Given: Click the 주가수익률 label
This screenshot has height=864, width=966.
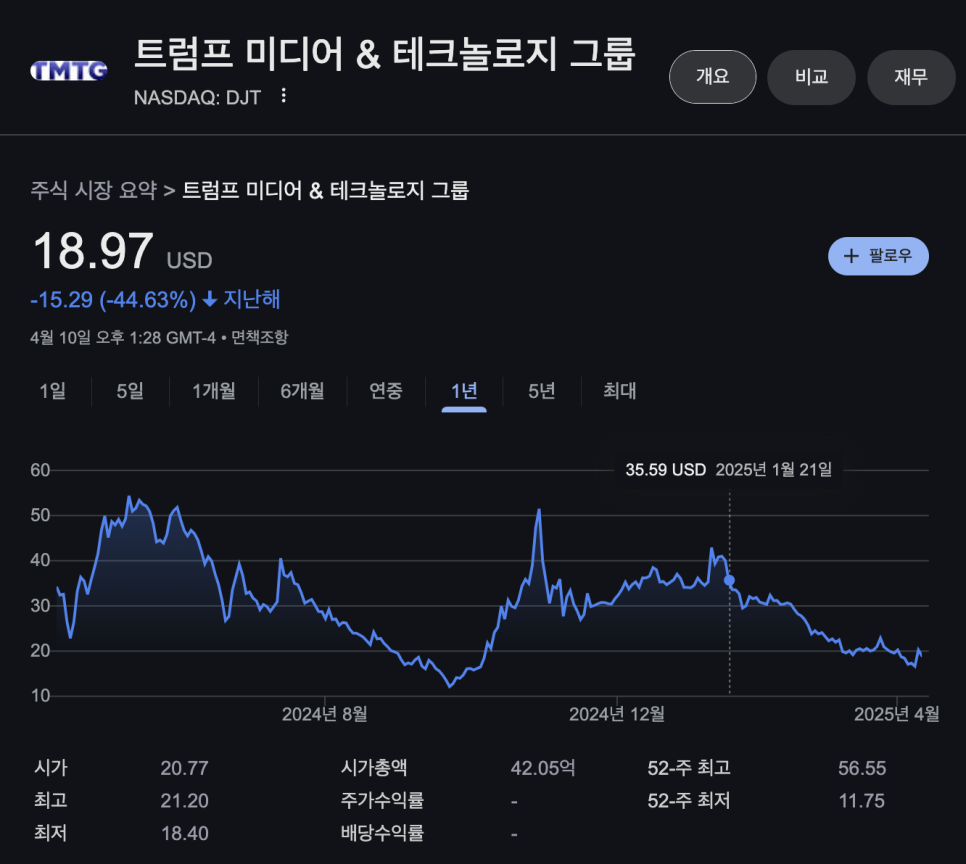Looking at the screenshot, I should [382, 801].
